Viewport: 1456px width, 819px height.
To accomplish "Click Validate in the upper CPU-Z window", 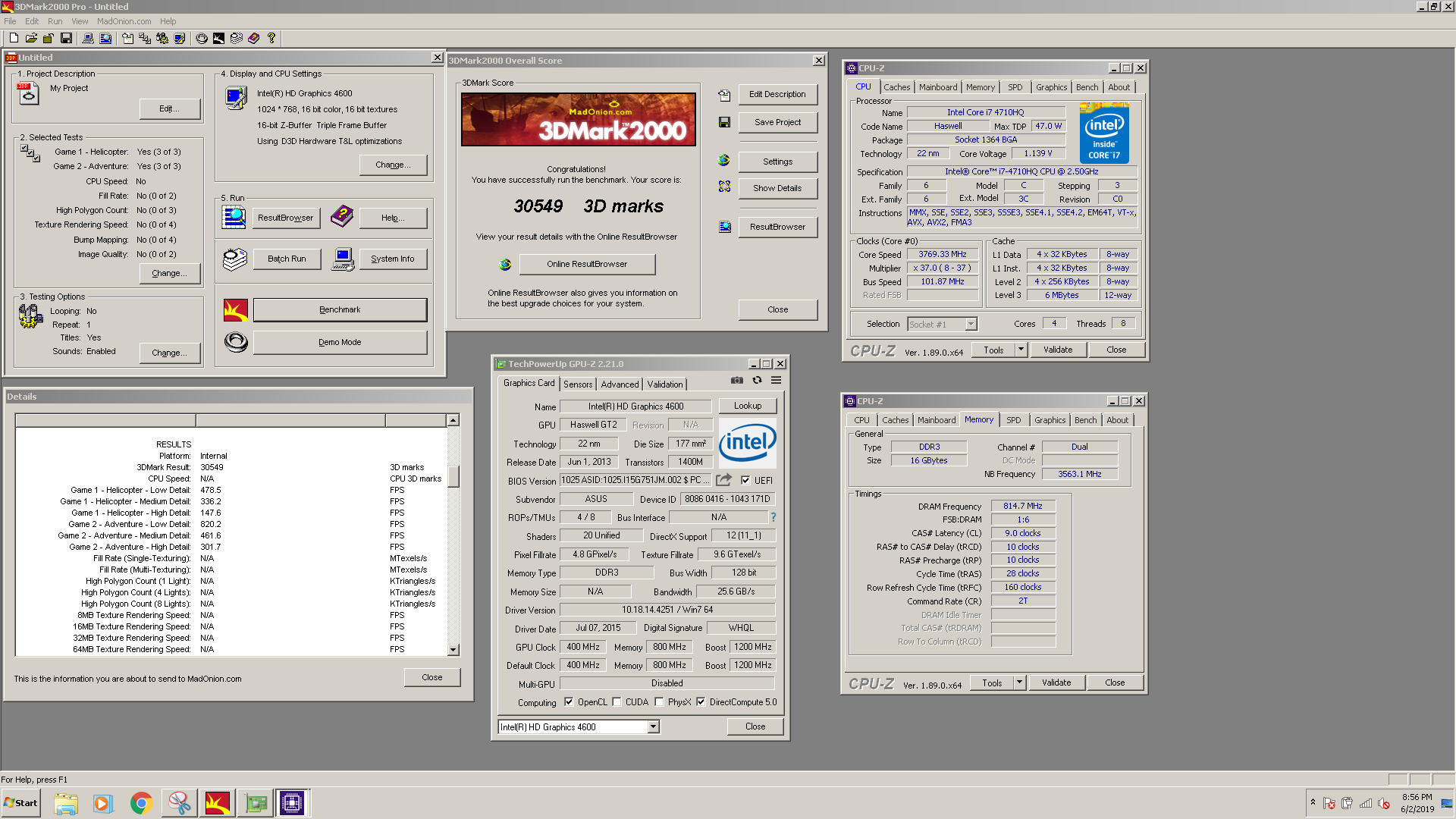I will pos(1058,350).
